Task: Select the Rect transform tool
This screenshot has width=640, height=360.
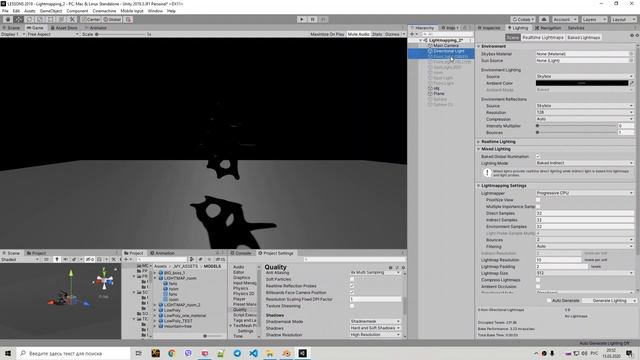Action: click(x=51, y=19)
